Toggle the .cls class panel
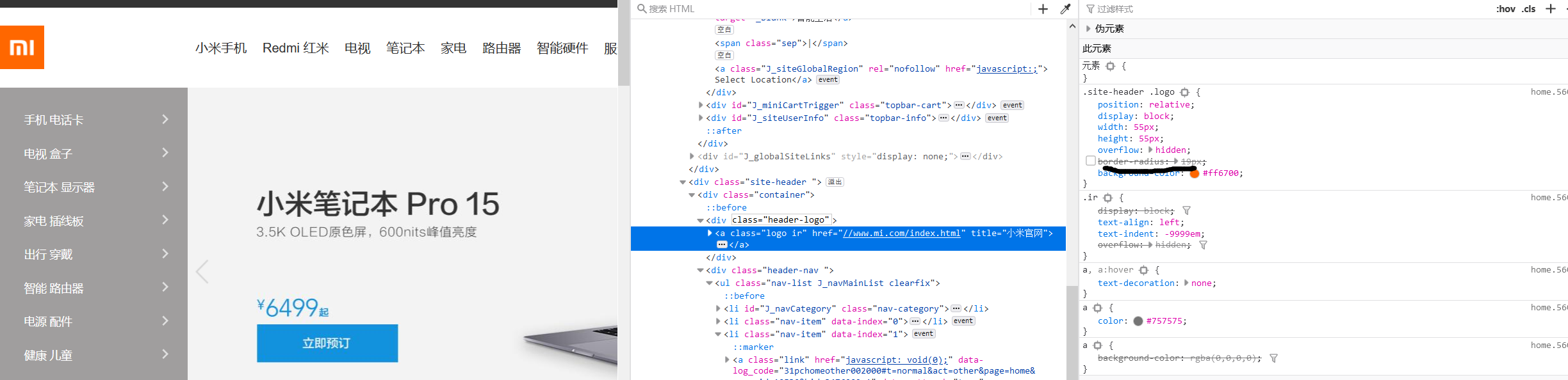The height and width of the screenshot is (380, 1568). [1529, 9]
